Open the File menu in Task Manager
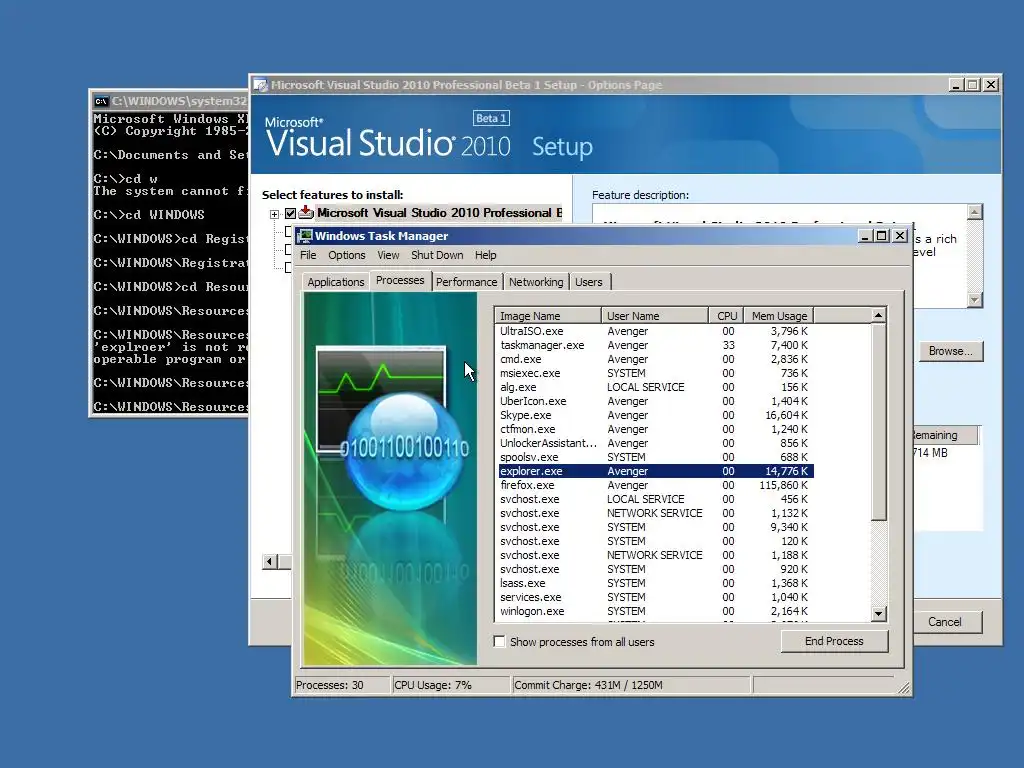 (308, 255)
